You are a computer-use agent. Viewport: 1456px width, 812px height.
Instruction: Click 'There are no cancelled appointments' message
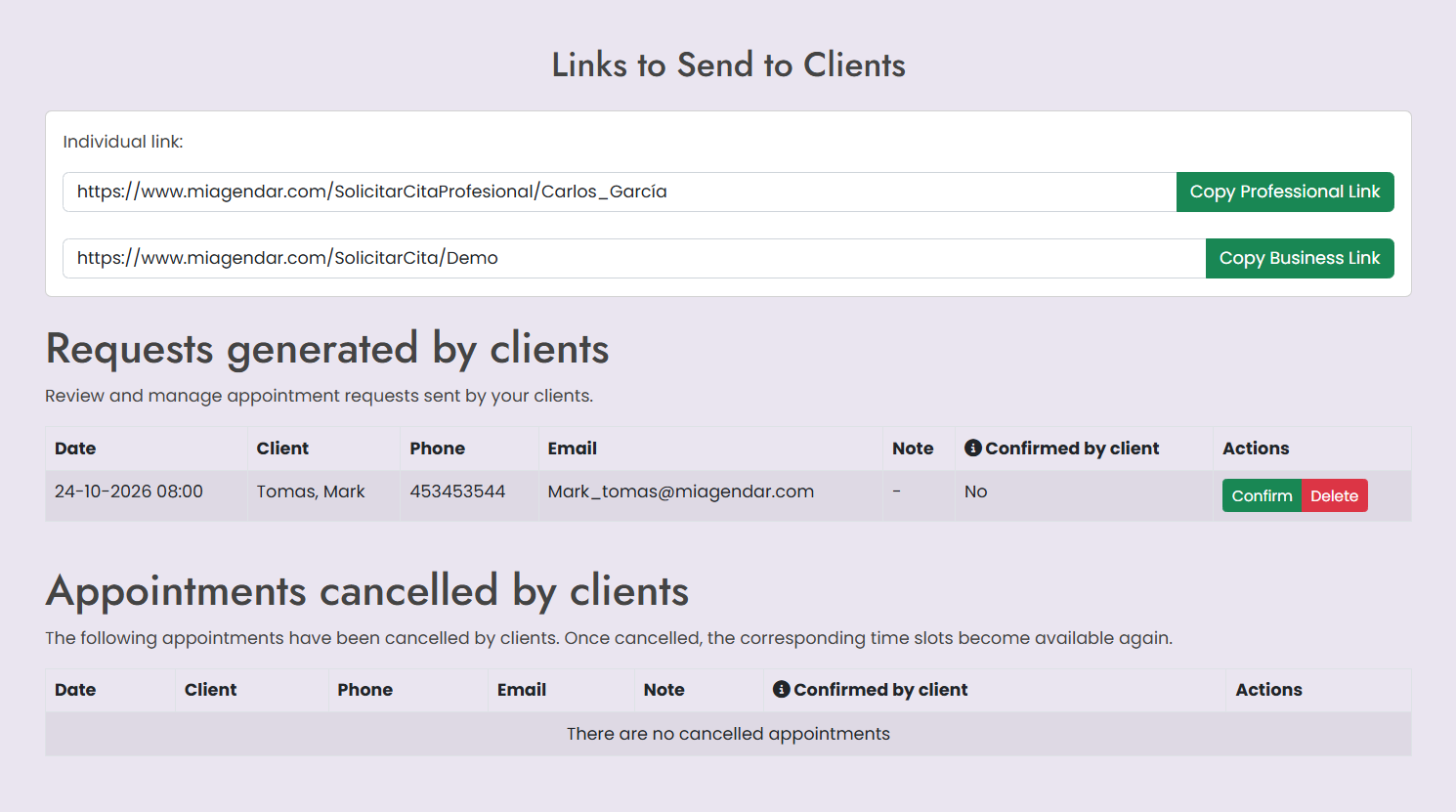pyautogui.click(x=728, y=734)
